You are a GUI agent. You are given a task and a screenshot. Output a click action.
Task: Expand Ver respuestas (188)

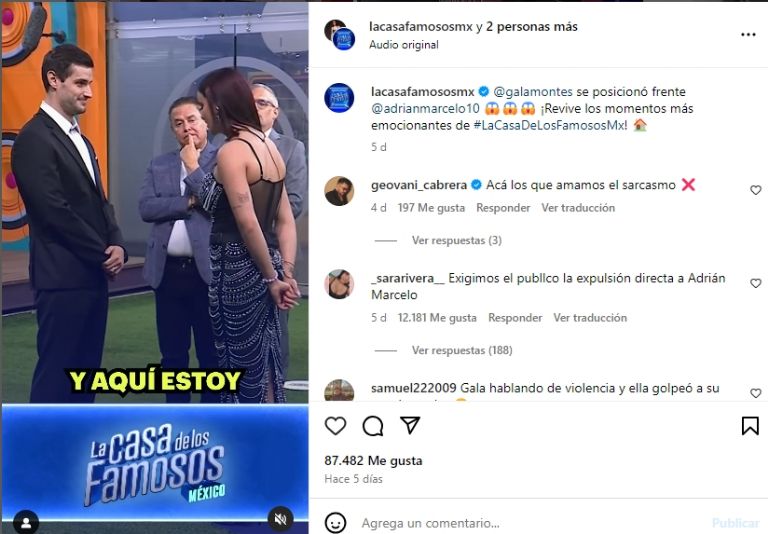click(x=462, y=350)
